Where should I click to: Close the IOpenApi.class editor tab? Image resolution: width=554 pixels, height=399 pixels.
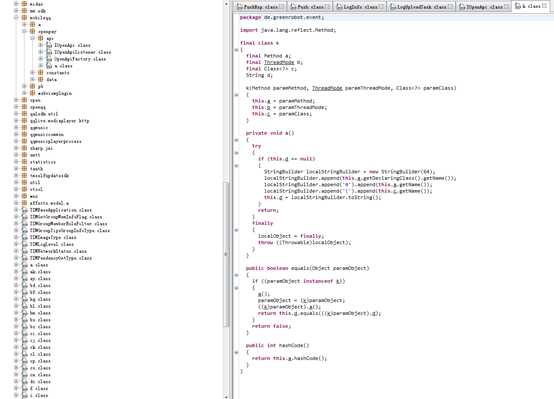(x=506, y=7)
